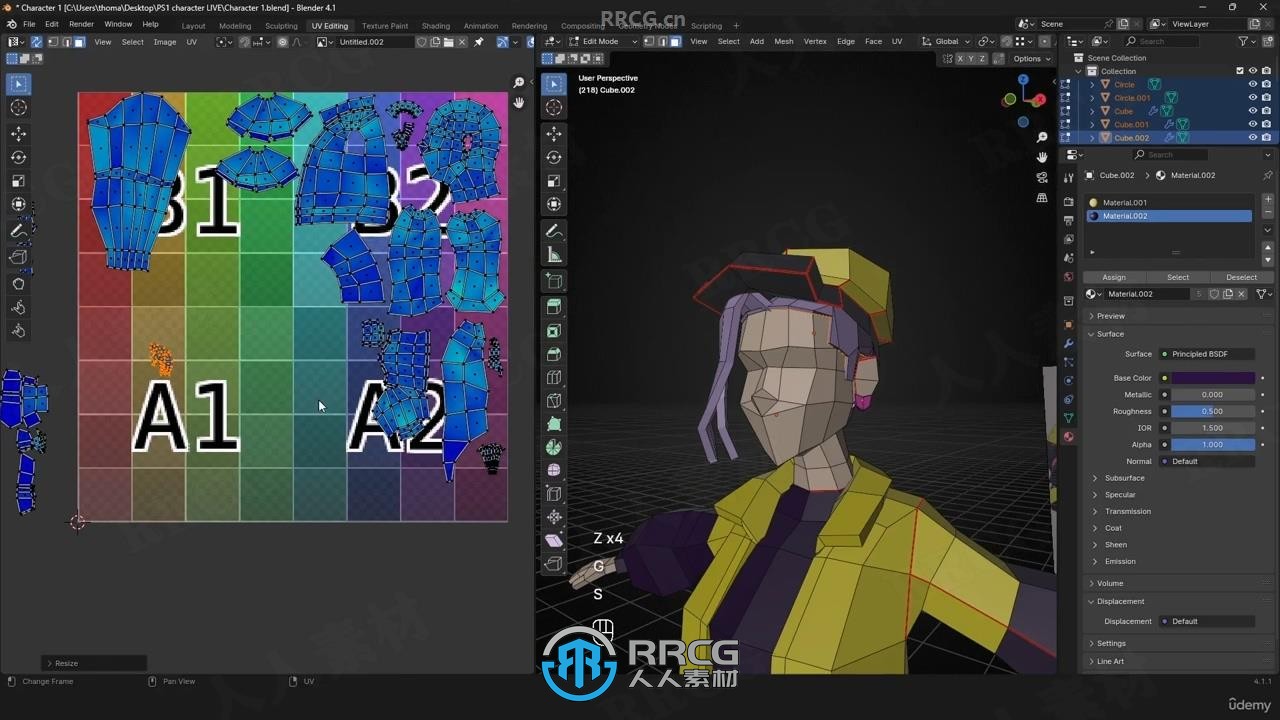Image resolution: width=1280 pixels, height=720 pixels.
Task: Open the Options dropdown in 3D viewport
Action: [x=1030, y=59]
